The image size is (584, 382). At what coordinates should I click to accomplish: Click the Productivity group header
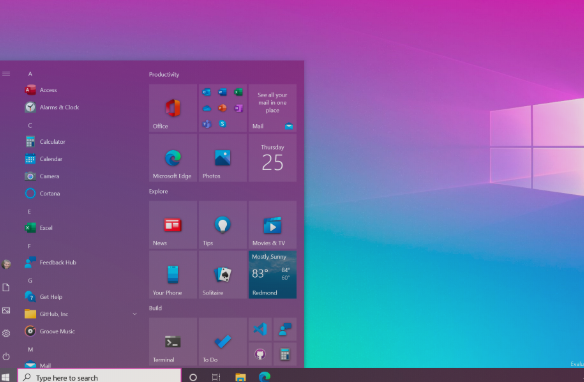coord(164,74)
